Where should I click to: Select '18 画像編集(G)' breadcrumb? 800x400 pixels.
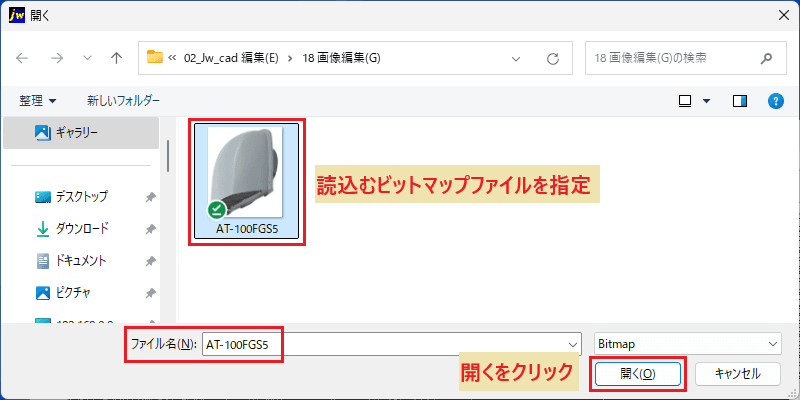[342, 58]
